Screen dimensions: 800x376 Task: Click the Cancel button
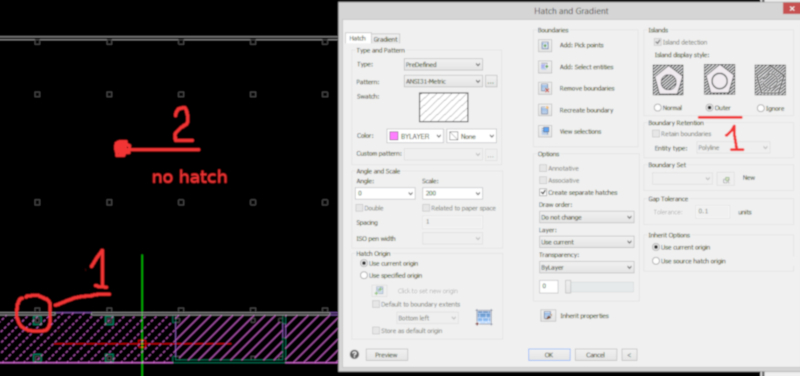point(595,355)
